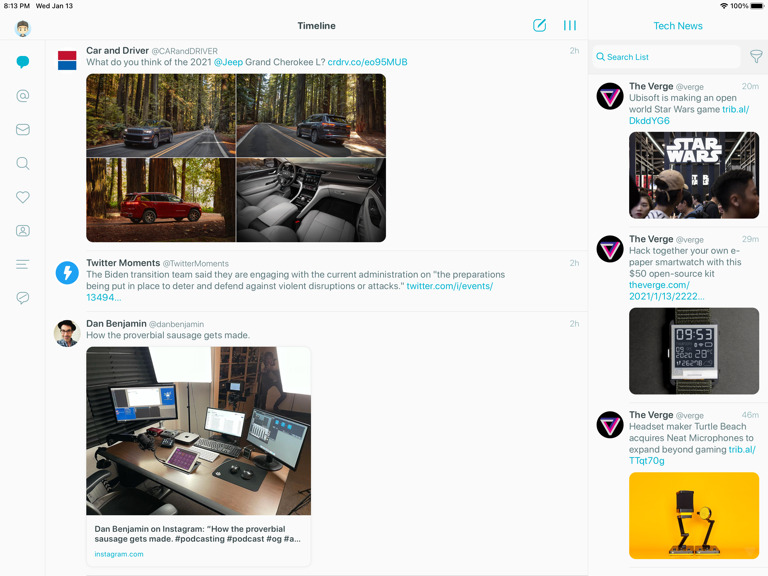This screenshot has height=576, width=768.
Task: Open the @Jeep mention
Action: pyautogui.click(x=228, y=62)
